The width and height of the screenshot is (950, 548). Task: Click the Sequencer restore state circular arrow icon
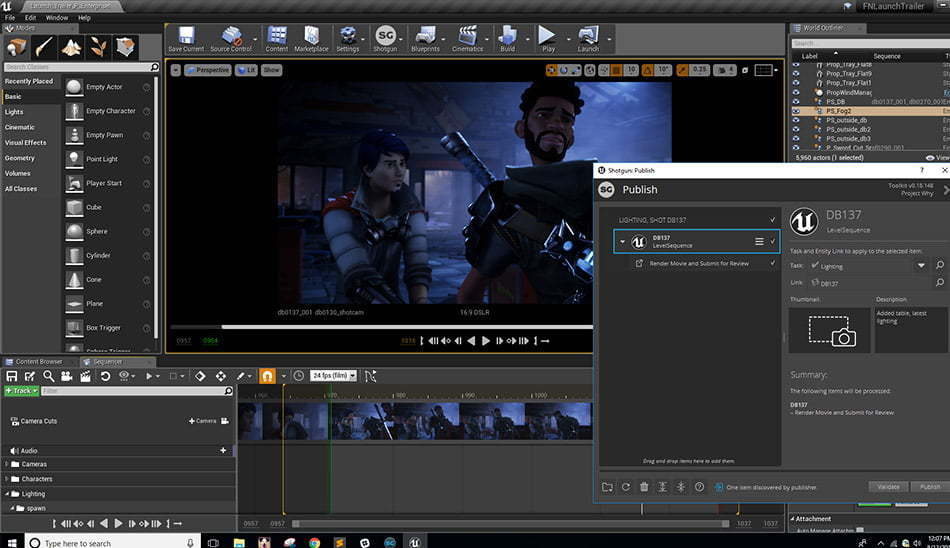(x=105, y=376)
